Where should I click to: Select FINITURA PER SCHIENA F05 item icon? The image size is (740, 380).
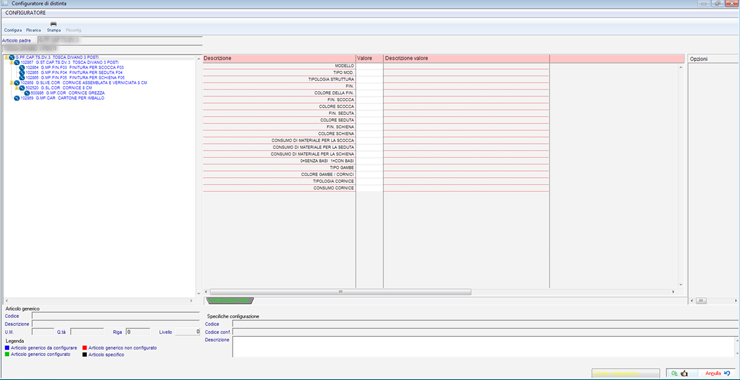pyautogui.click(x=22, y=78)
